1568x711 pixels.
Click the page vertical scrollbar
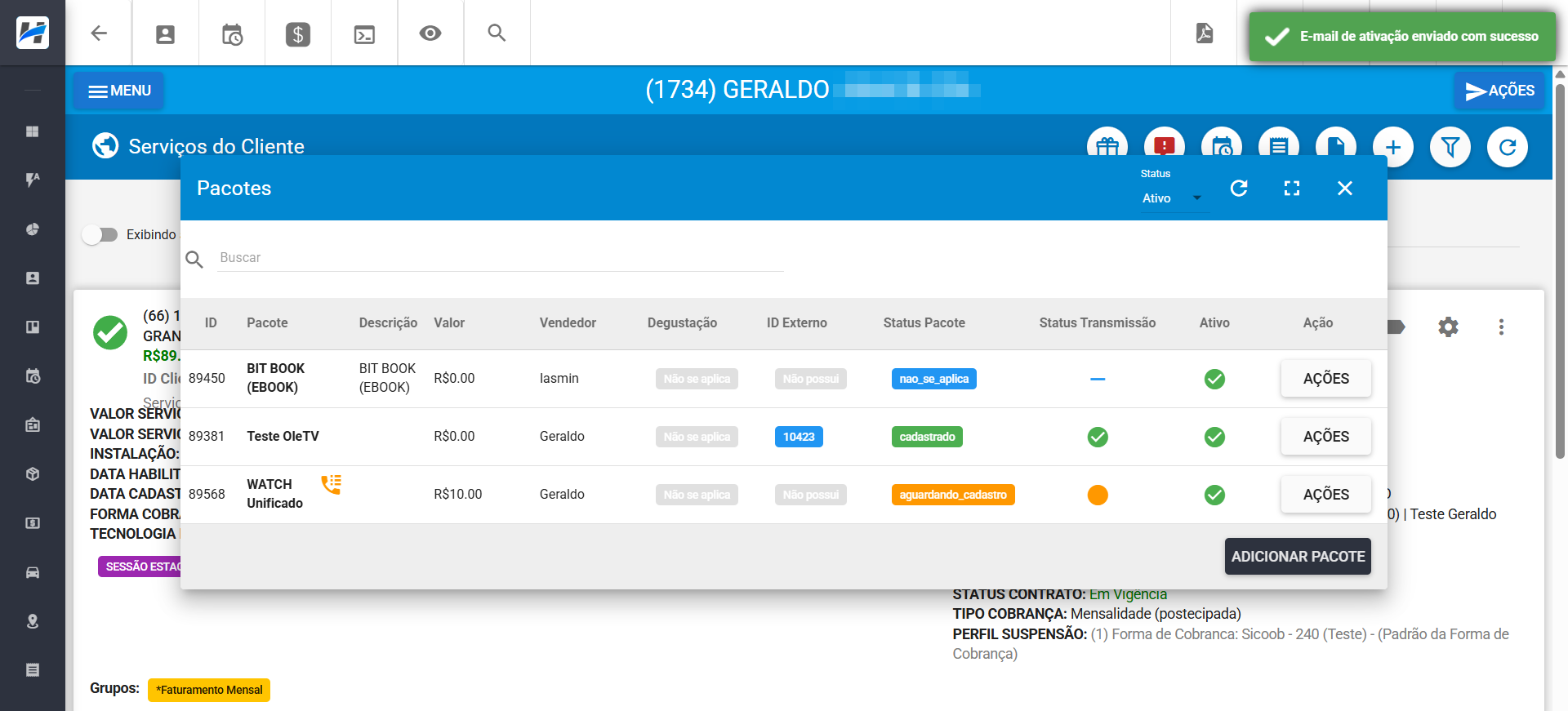point(1560,269)
